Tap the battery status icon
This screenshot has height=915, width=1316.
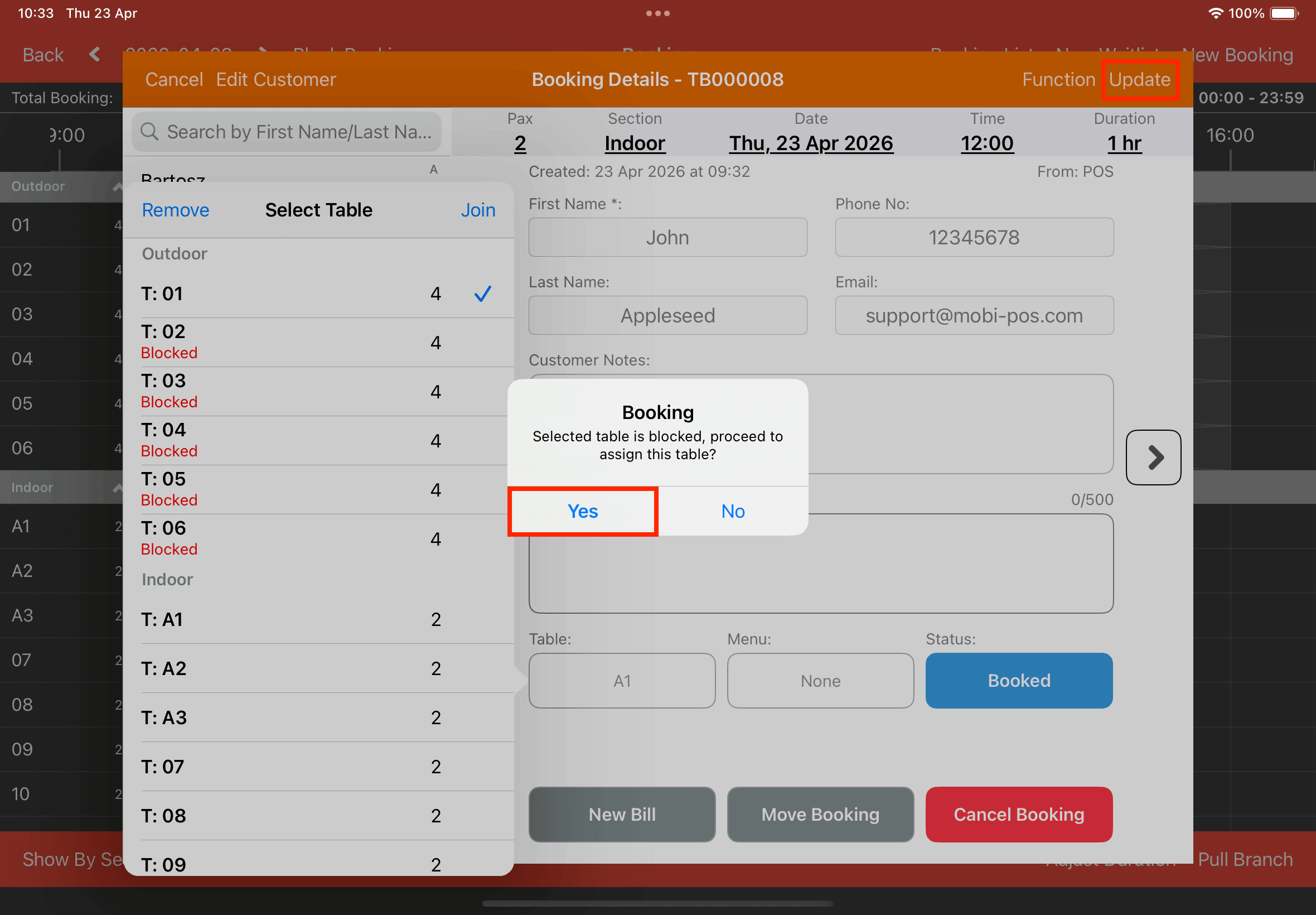(1283, 13)
